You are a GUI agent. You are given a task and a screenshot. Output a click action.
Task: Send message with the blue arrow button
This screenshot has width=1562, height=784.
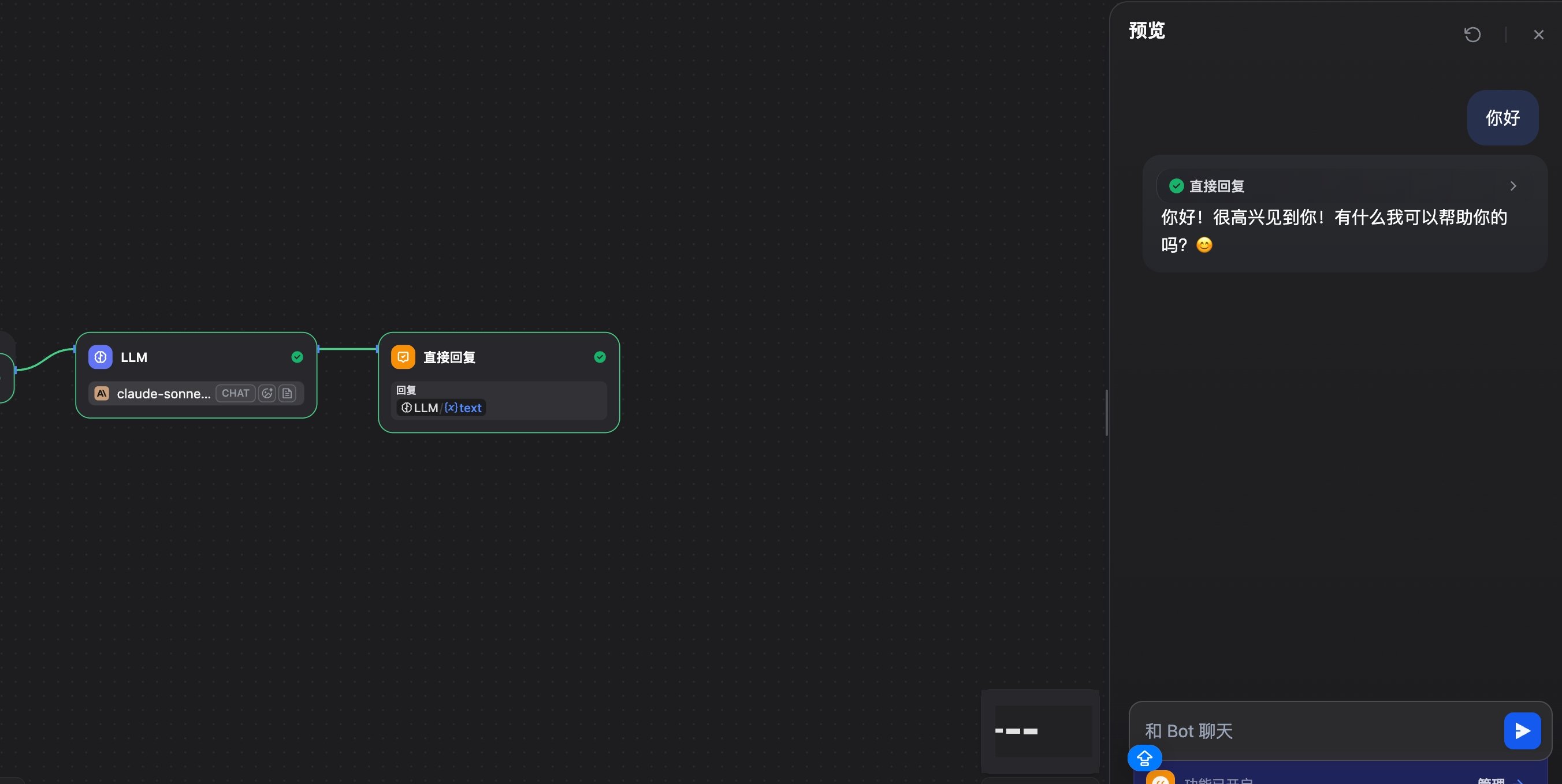(x=1522, y=731)
